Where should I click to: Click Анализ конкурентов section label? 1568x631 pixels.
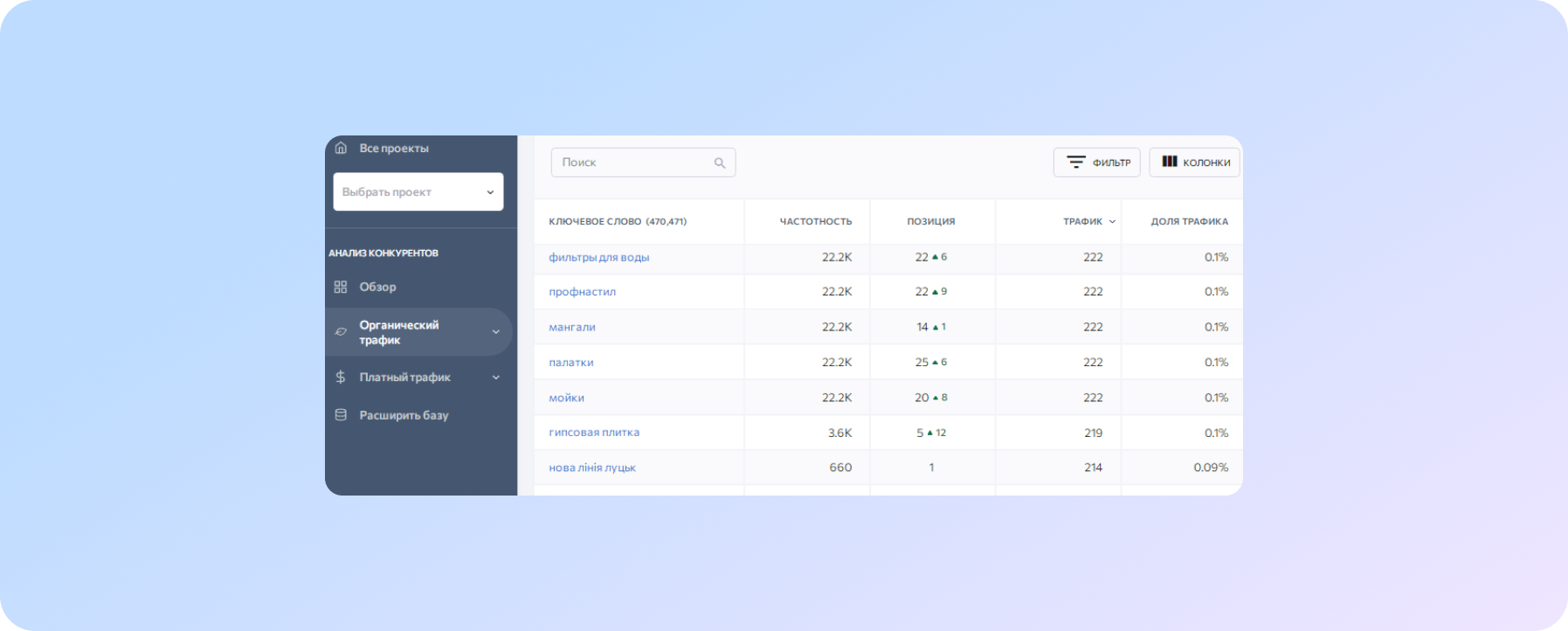click(x=383, y=253)
